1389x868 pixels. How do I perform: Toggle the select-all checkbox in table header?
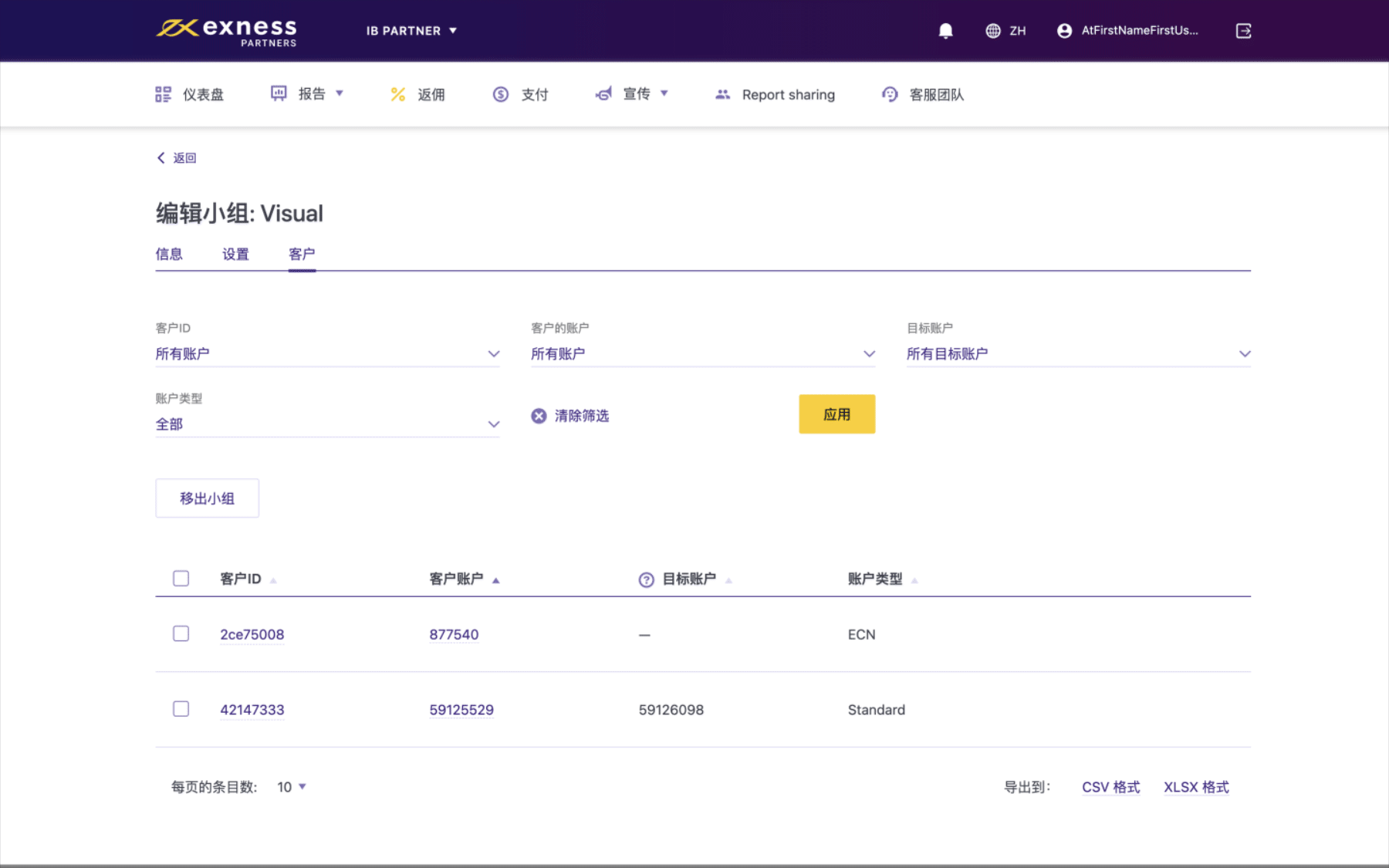(x=181, y=579)
